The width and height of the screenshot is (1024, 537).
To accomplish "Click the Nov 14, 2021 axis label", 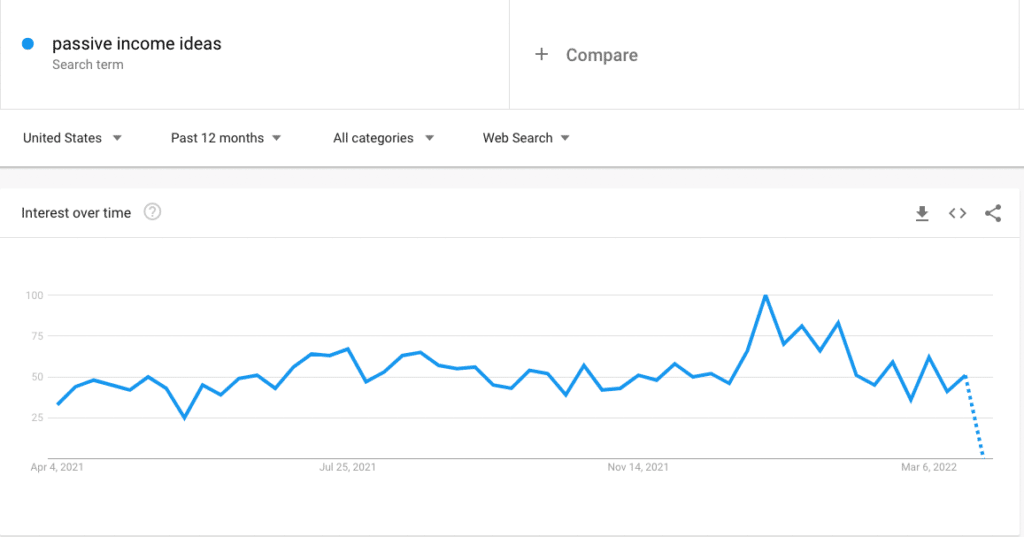I will pos(638,467).
